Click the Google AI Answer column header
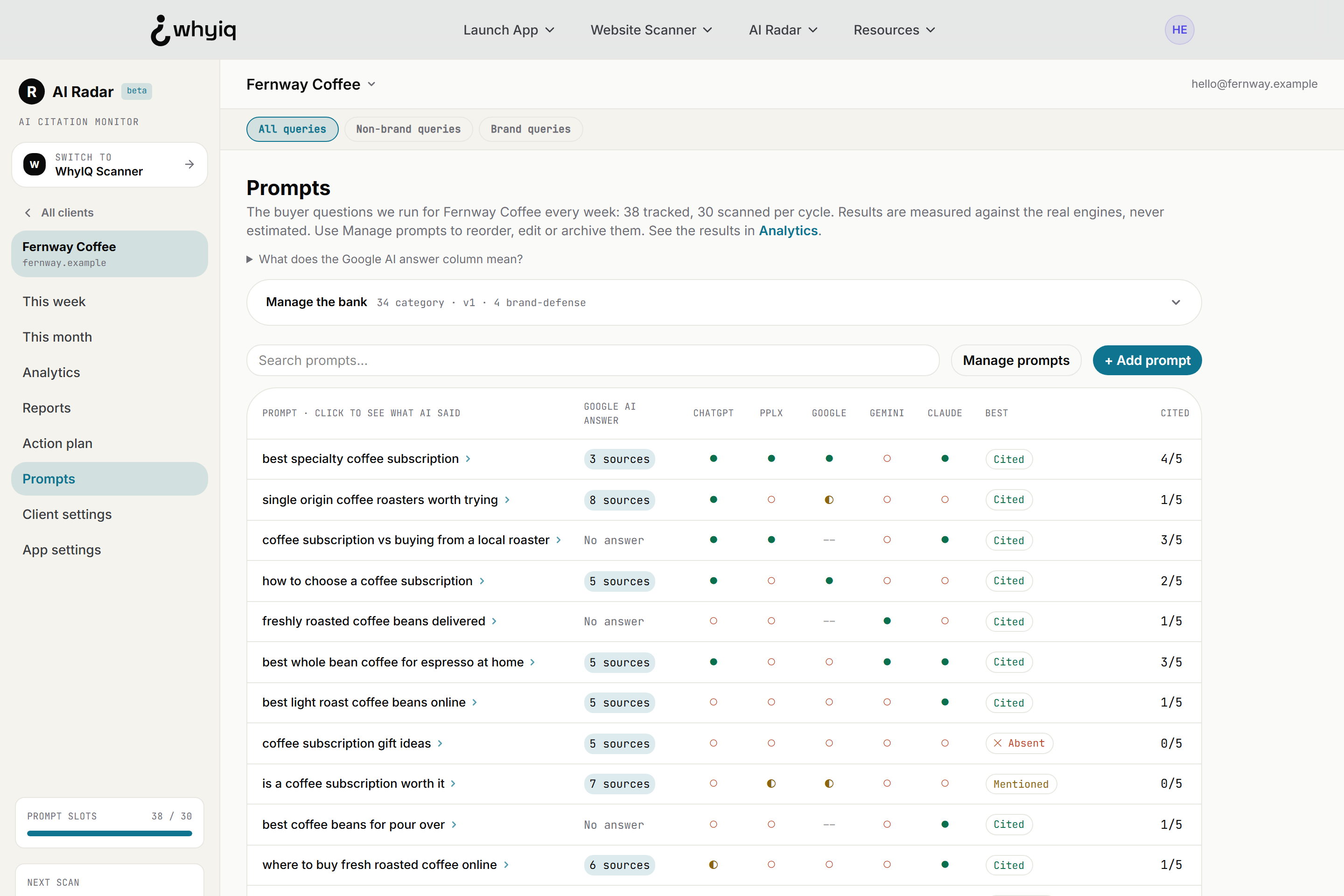 (610, 413)
